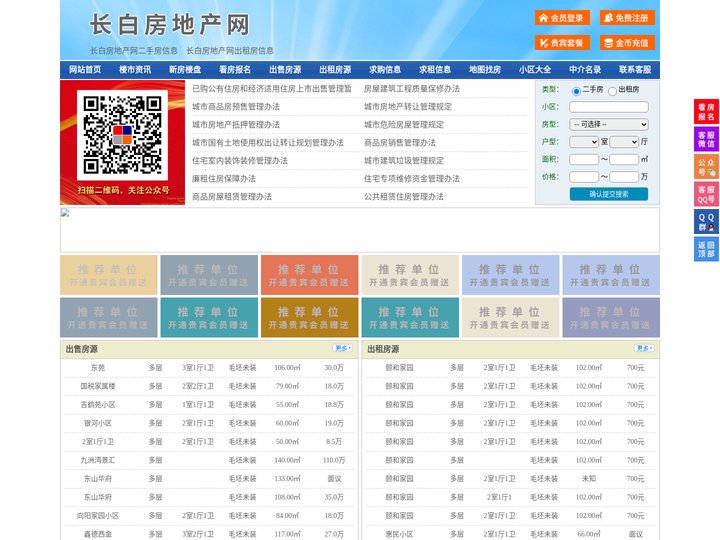
Task: Click the 确认提交搜索 button
Action: 609,194
